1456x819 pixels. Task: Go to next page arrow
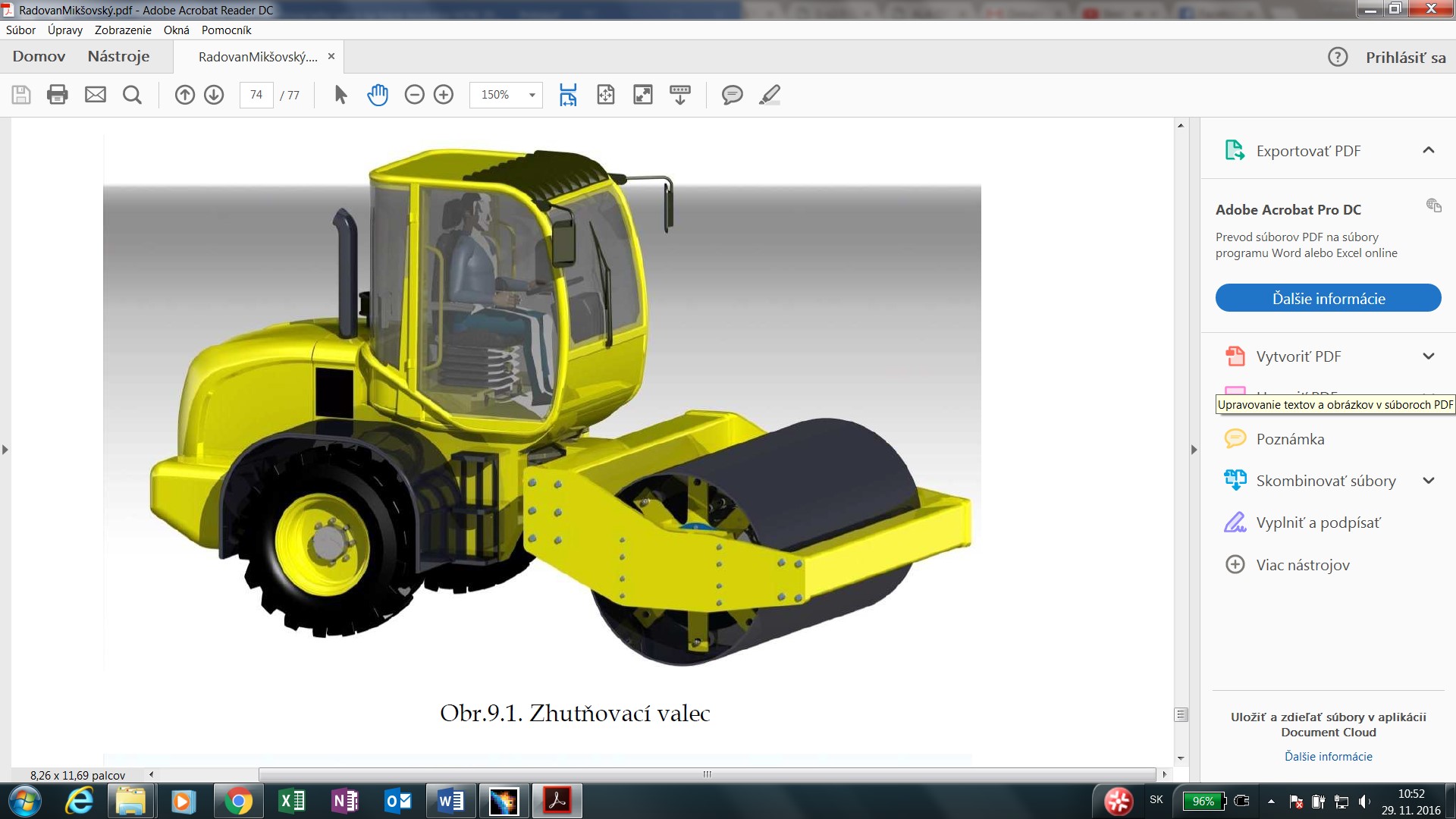pyautogui.click(x=214, y=95)
